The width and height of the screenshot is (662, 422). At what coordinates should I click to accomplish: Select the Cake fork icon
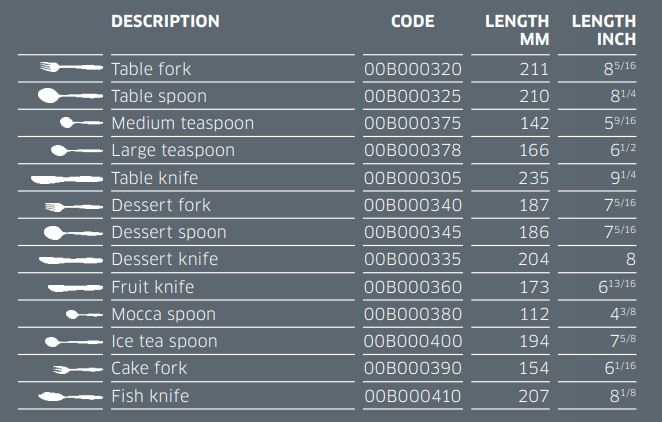coord(77,370)
